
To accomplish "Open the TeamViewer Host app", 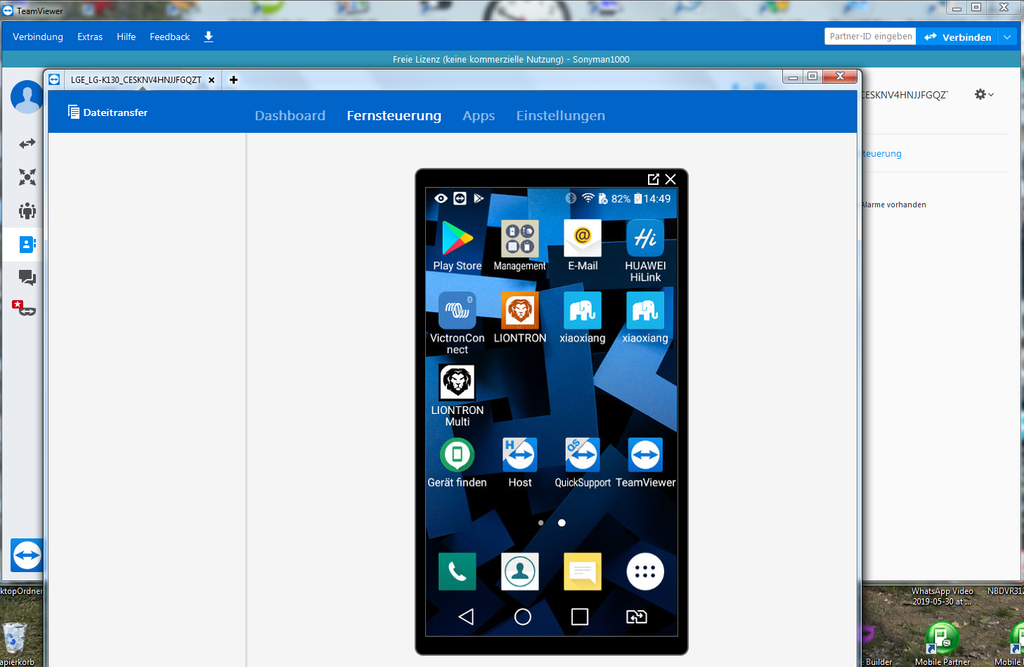I will tap(520, 463).
